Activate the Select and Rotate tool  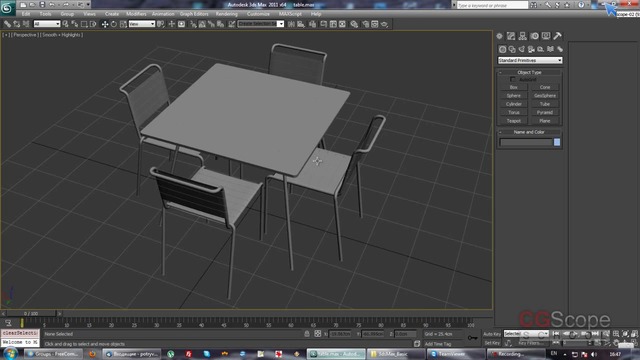(114, 24)
